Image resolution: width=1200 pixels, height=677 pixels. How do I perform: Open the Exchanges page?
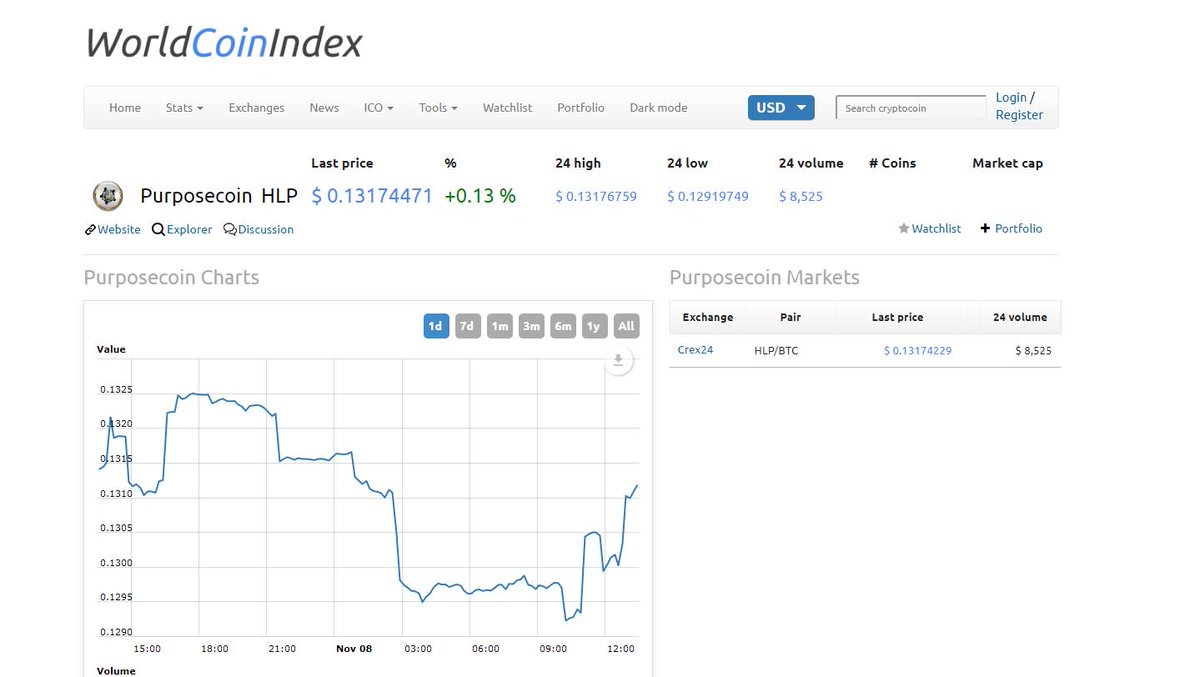click(x=256, y=108)
